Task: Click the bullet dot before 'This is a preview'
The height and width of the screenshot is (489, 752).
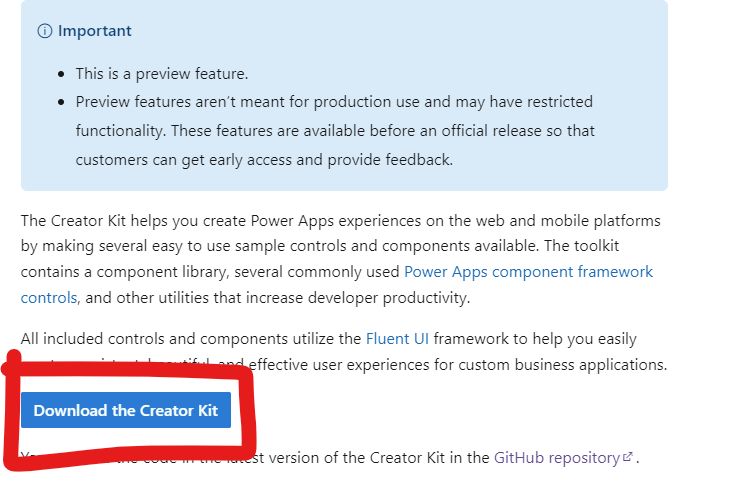Action: (x=61, y=74)
